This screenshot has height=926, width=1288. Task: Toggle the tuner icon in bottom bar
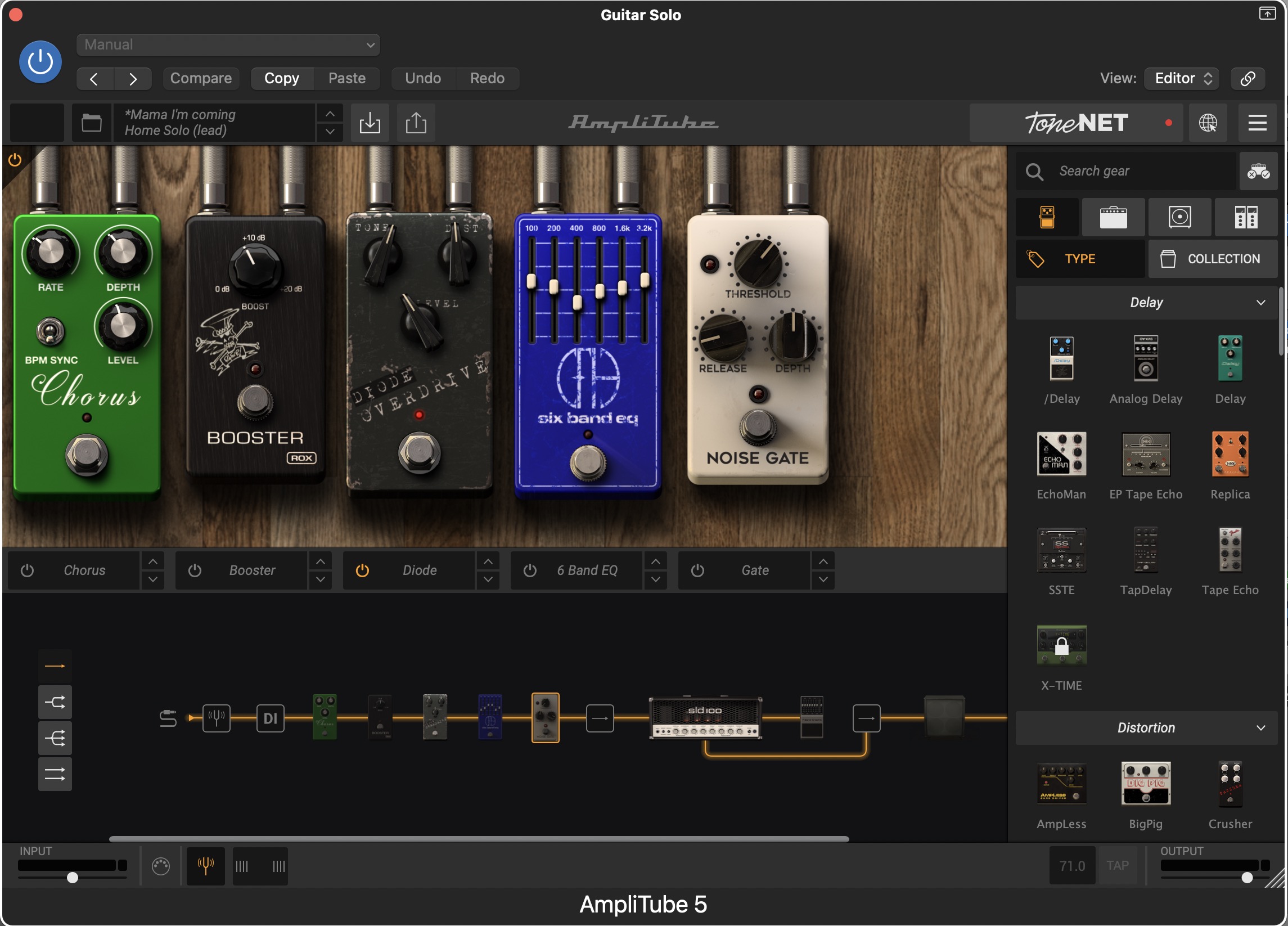(x=206, y=866)
